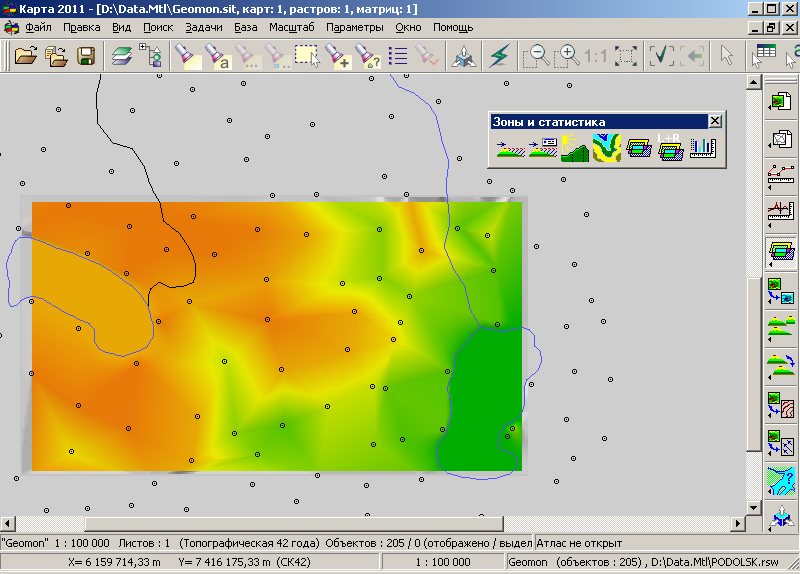
Task: Save with the floppy disk icon
Action: (x=86, y=56)
